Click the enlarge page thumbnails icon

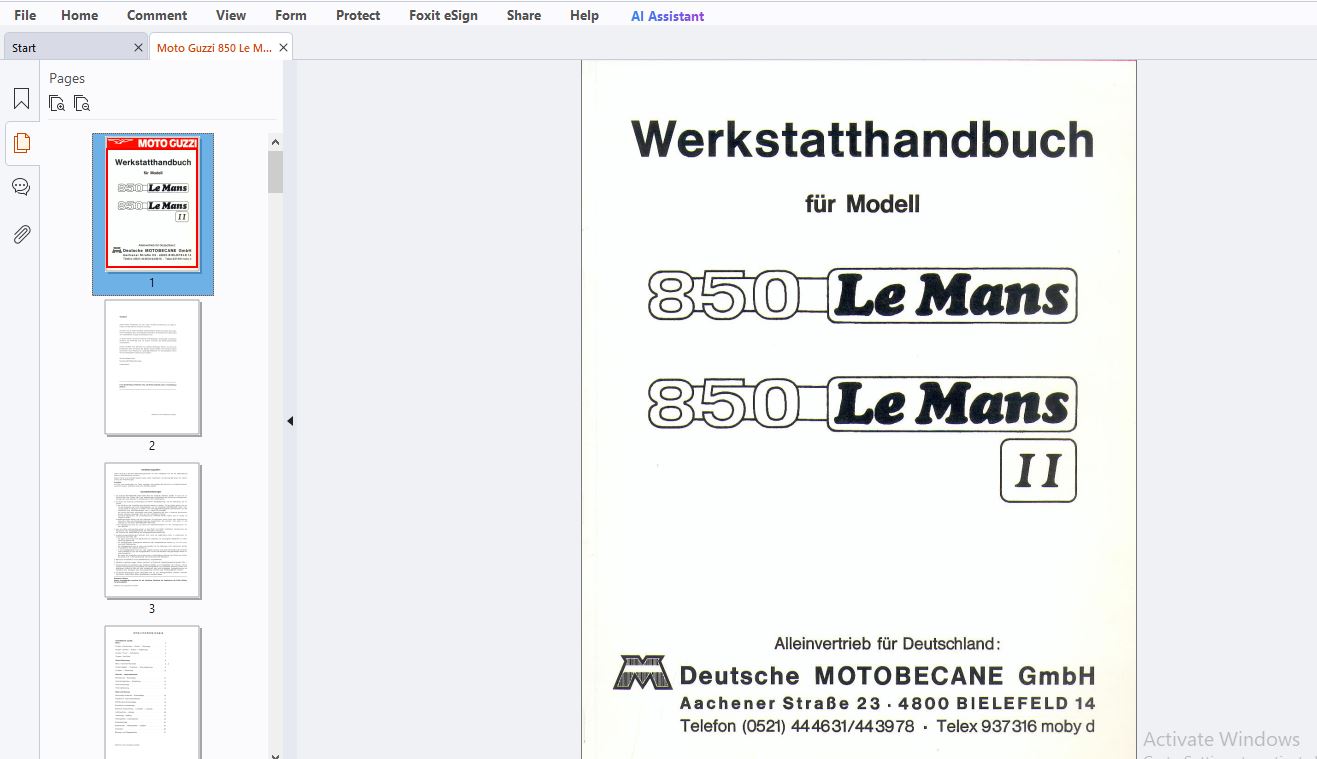[x=57, y=103]
